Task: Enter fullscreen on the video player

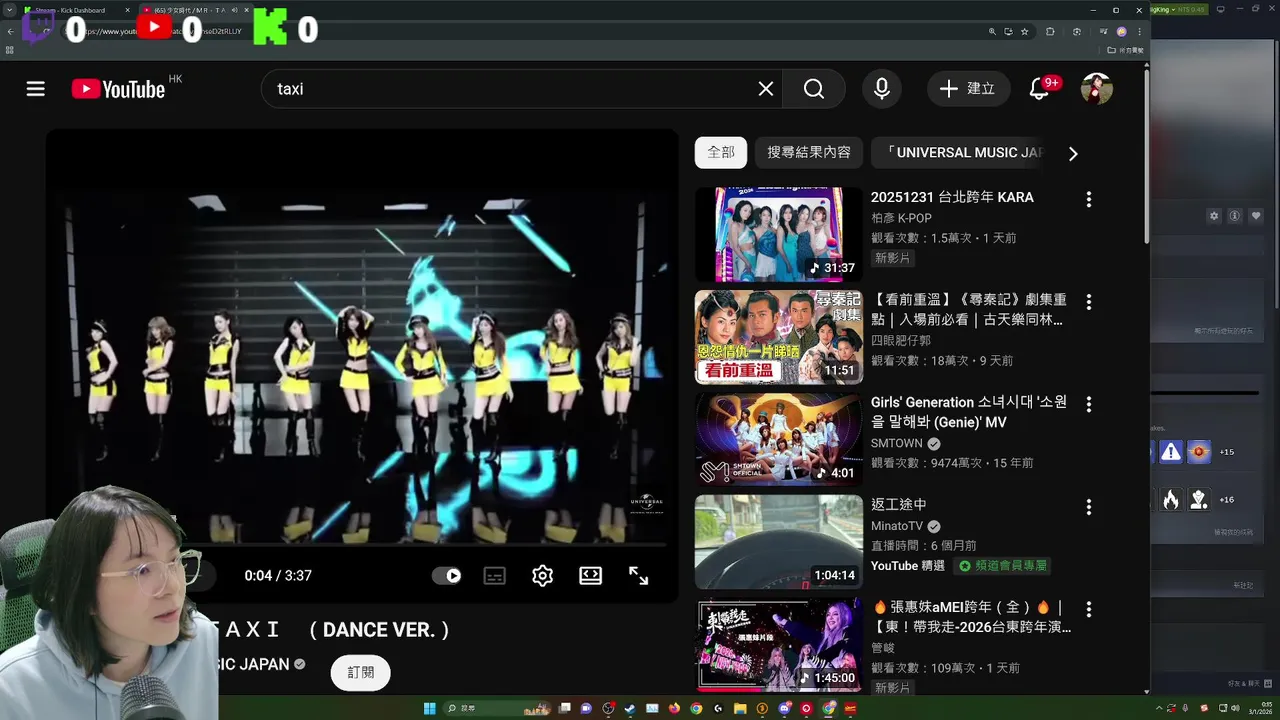Action: (x=639, y=576)
